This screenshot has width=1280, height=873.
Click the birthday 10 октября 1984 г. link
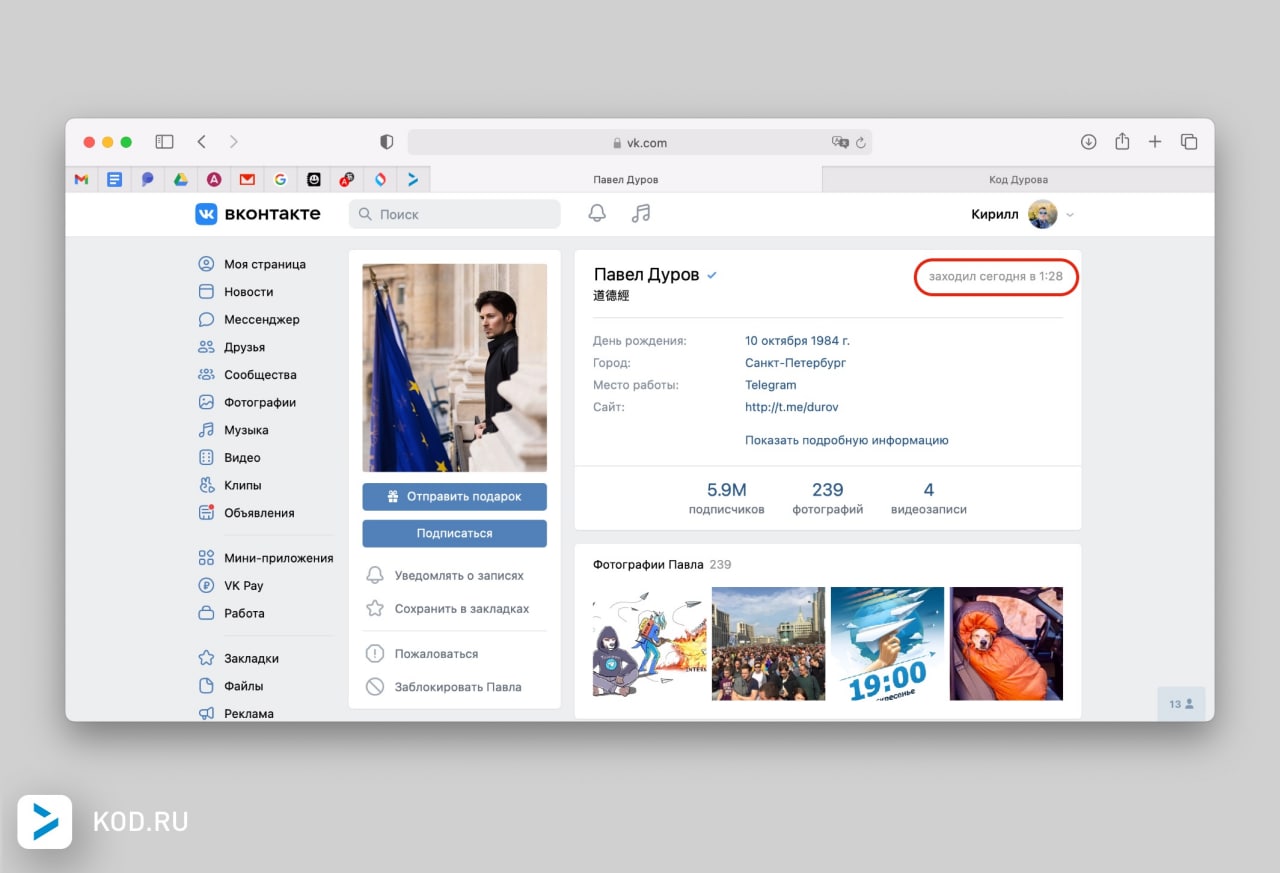[798, 341]
